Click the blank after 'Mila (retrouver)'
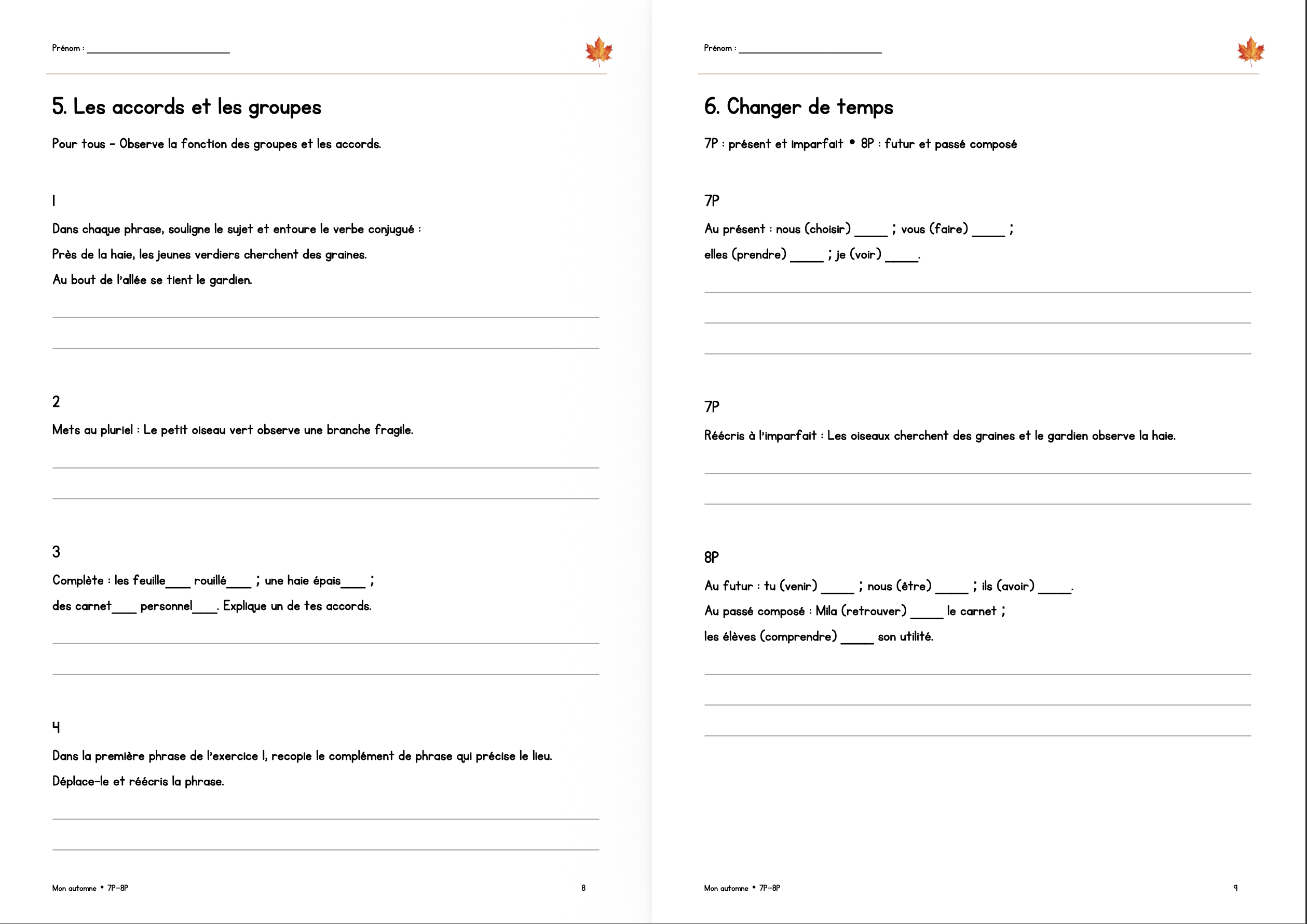The image size is (1307, 924). pos(927,616)
